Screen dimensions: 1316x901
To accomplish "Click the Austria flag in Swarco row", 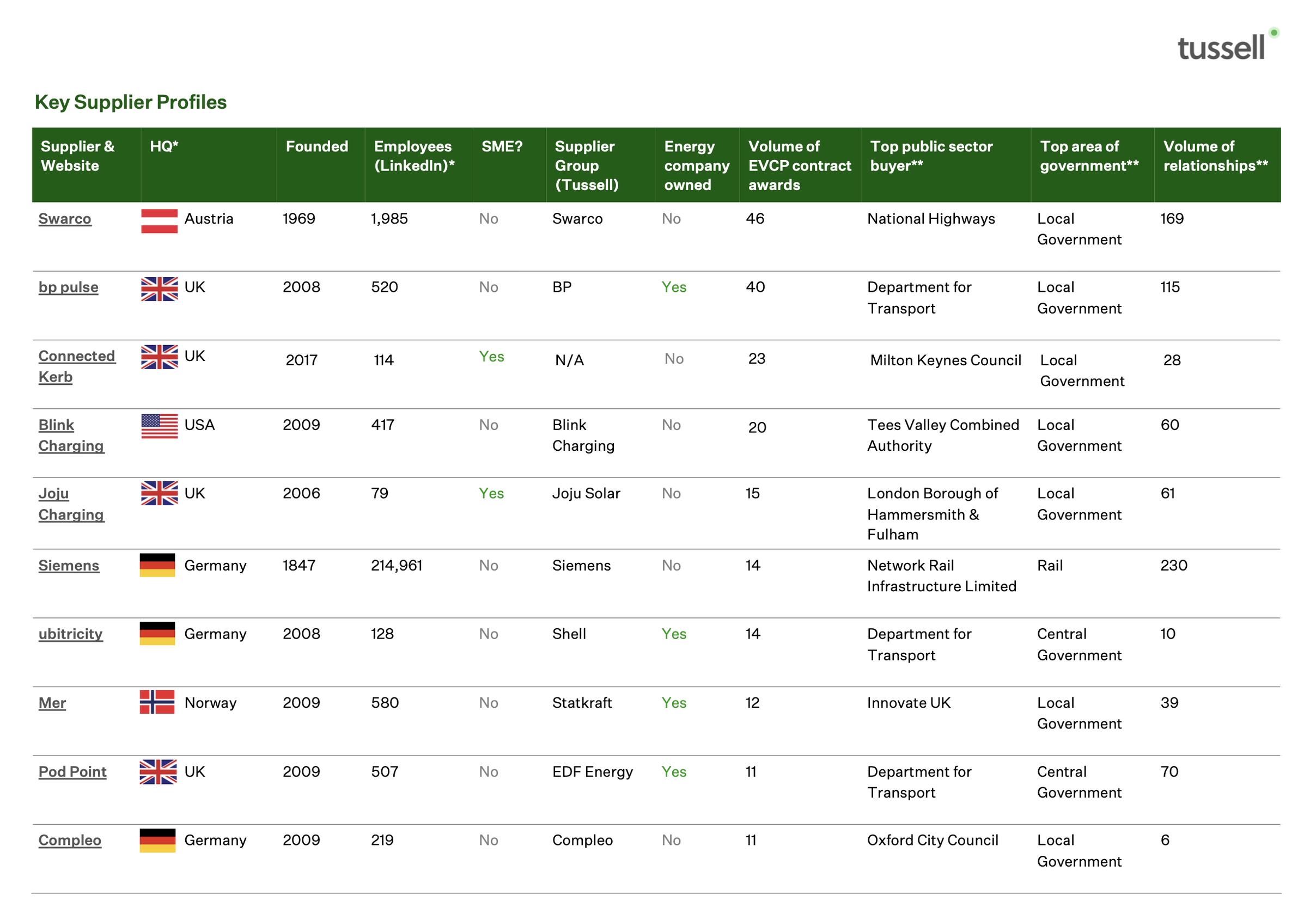I will [159, 221].
